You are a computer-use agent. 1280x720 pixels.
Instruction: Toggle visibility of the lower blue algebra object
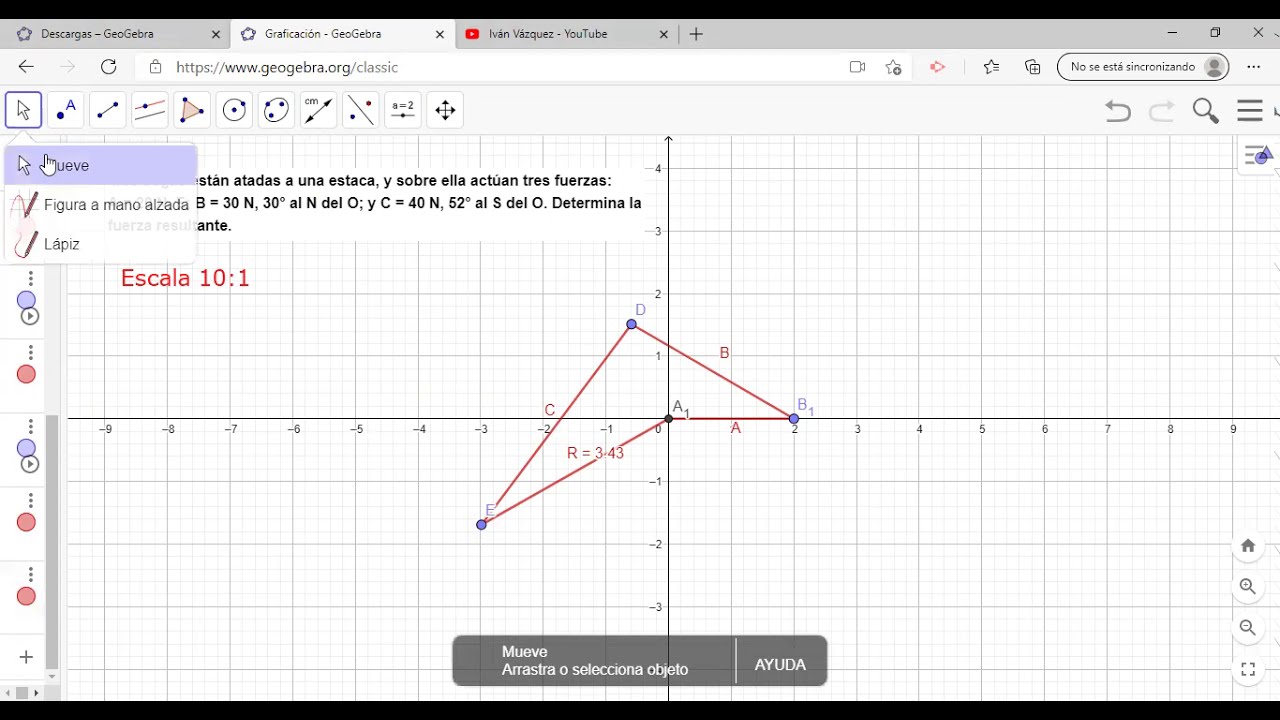(x=27, y=449)
